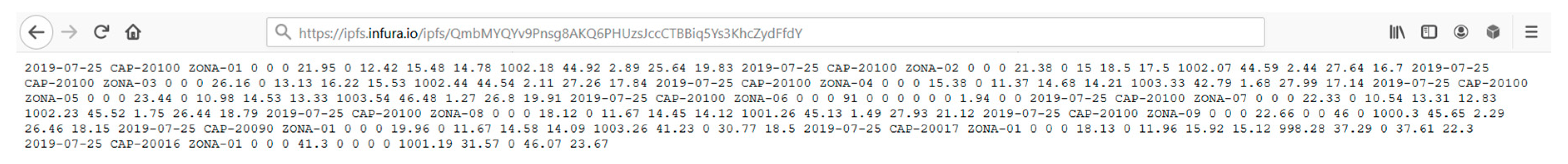Viewport: 1568px width, 164px height.
Task: Reload the current IPFS page
Action: pos(101,32)
